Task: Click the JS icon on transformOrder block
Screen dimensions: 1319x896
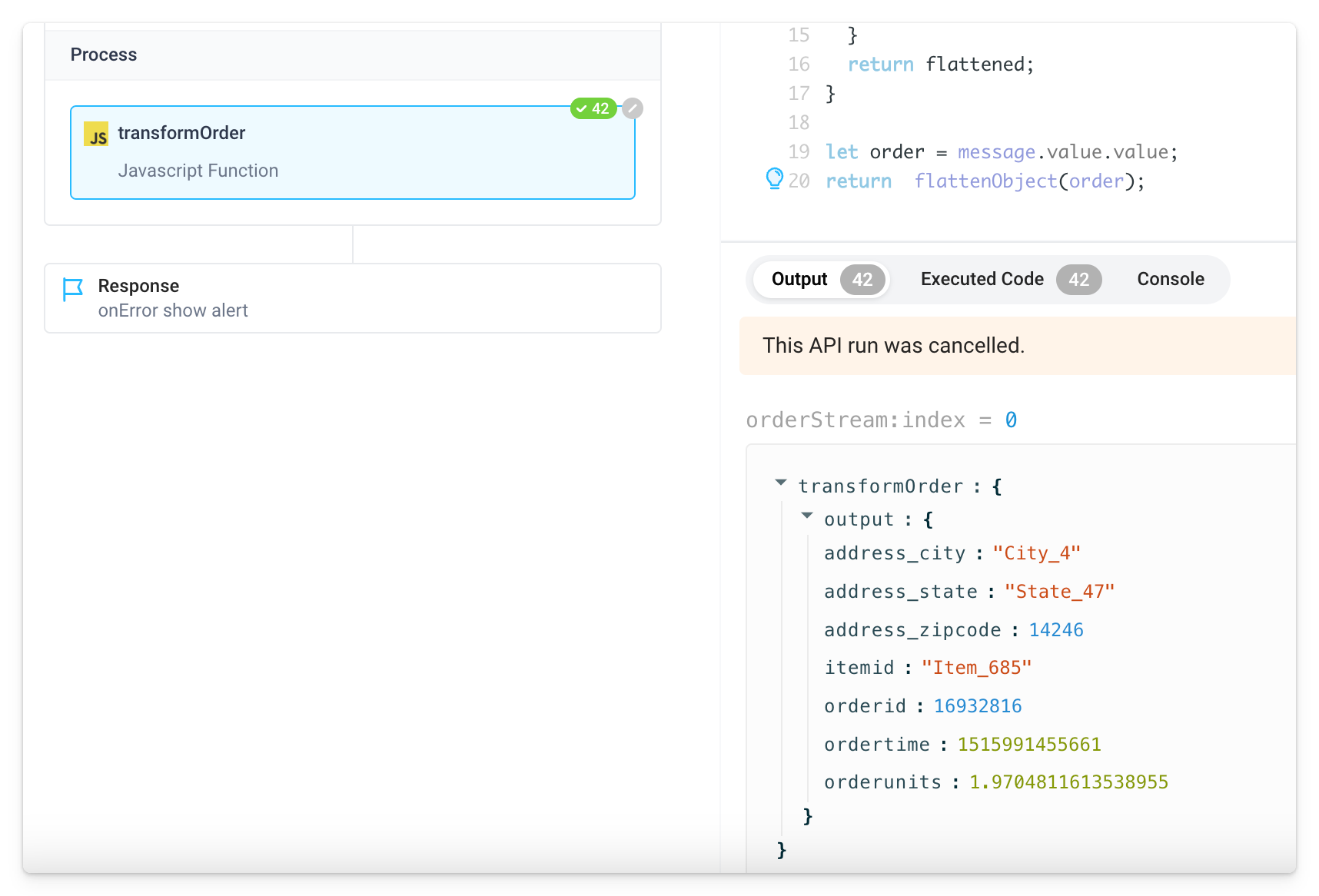Action: 96,134
